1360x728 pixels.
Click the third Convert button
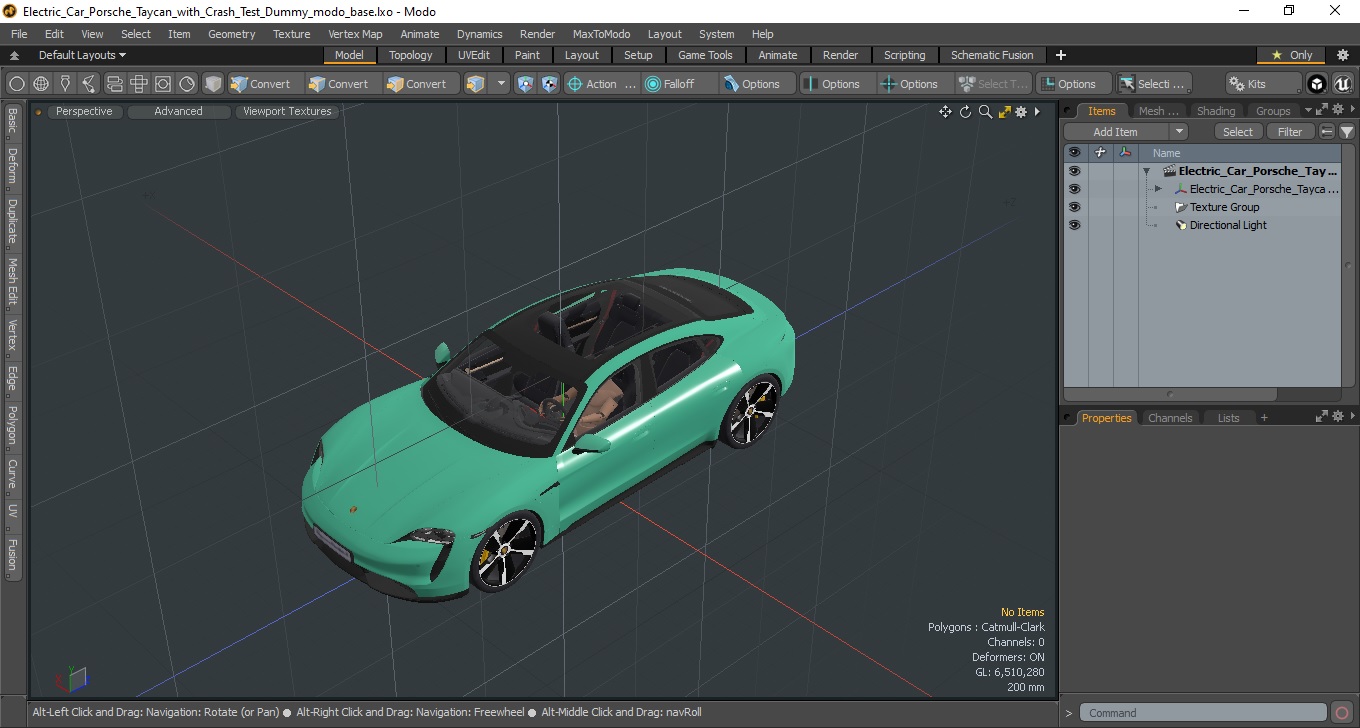tap(418, 84)
